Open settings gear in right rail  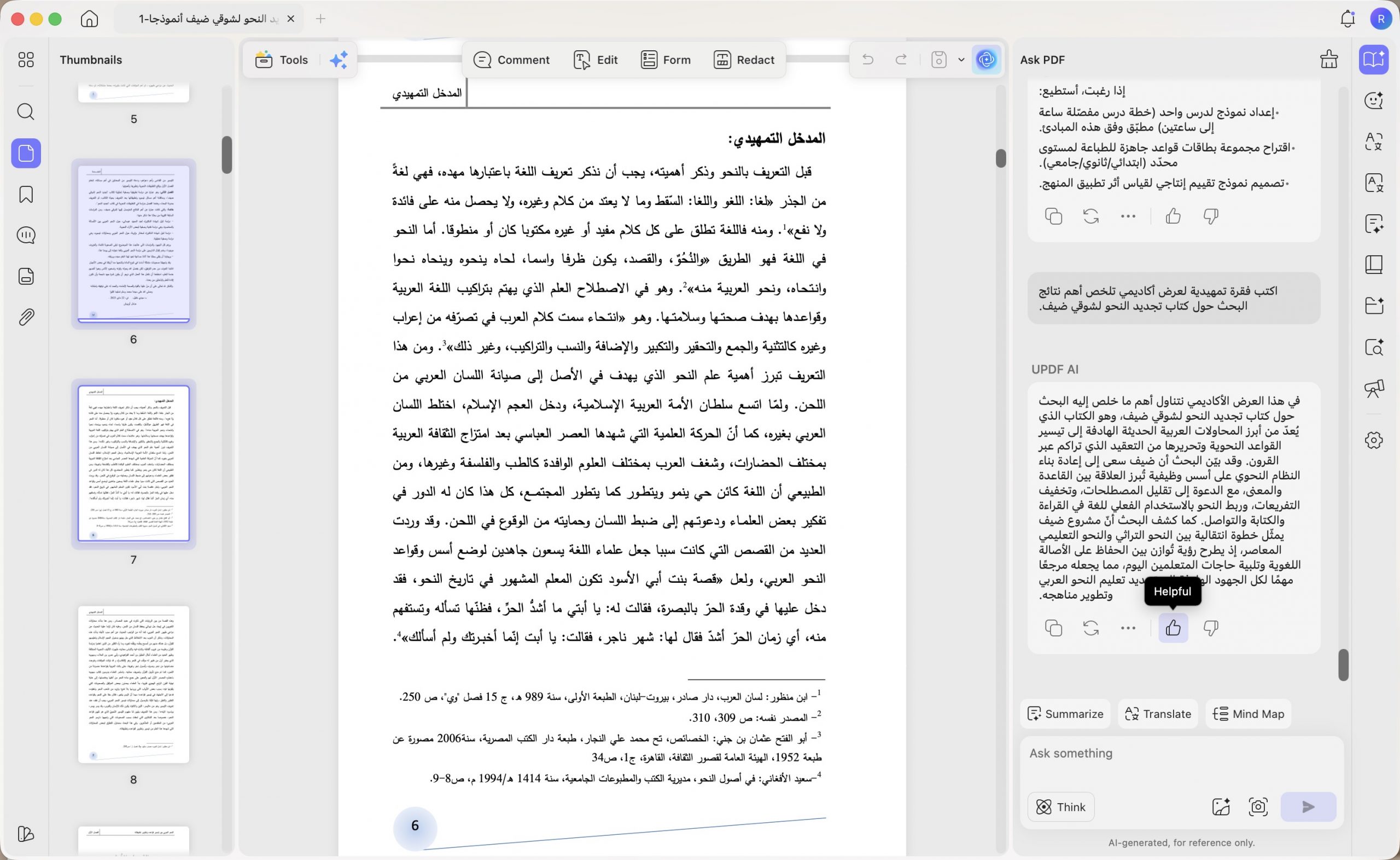tap(1374, 440)
